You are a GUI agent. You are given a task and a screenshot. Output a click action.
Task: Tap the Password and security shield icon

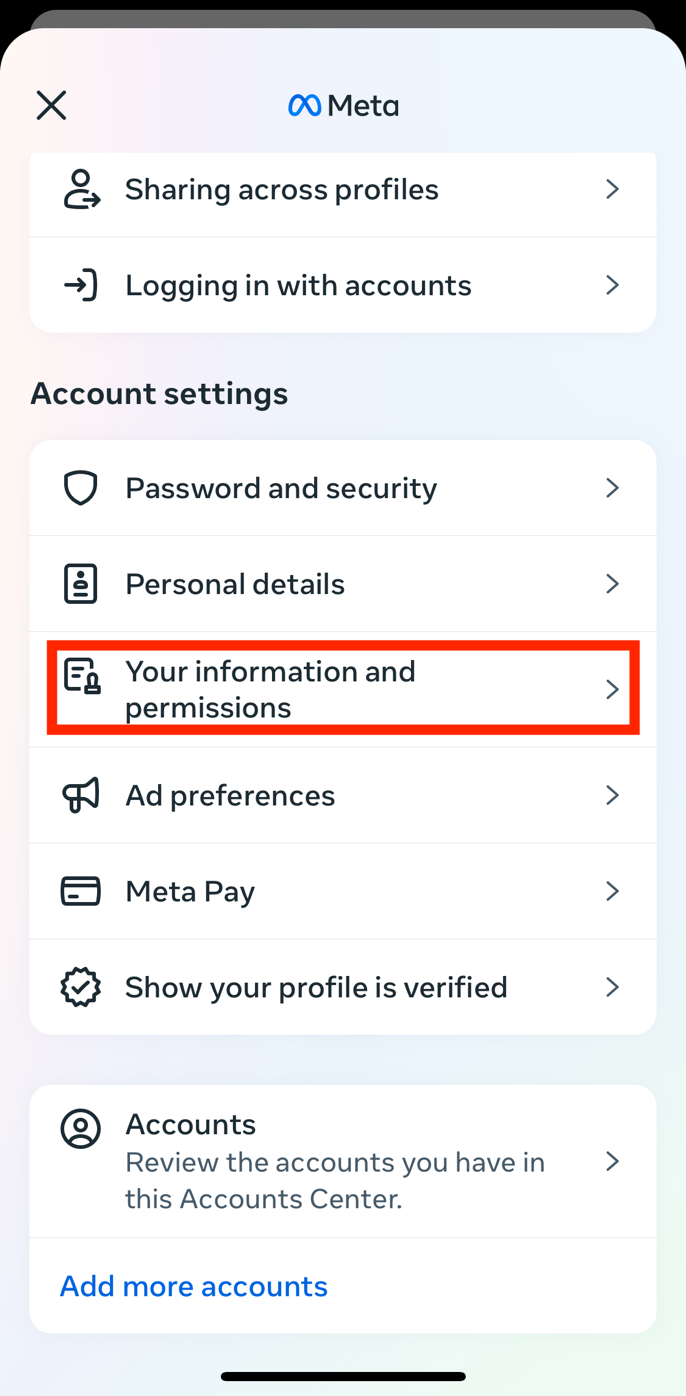[x=81, y=488]
